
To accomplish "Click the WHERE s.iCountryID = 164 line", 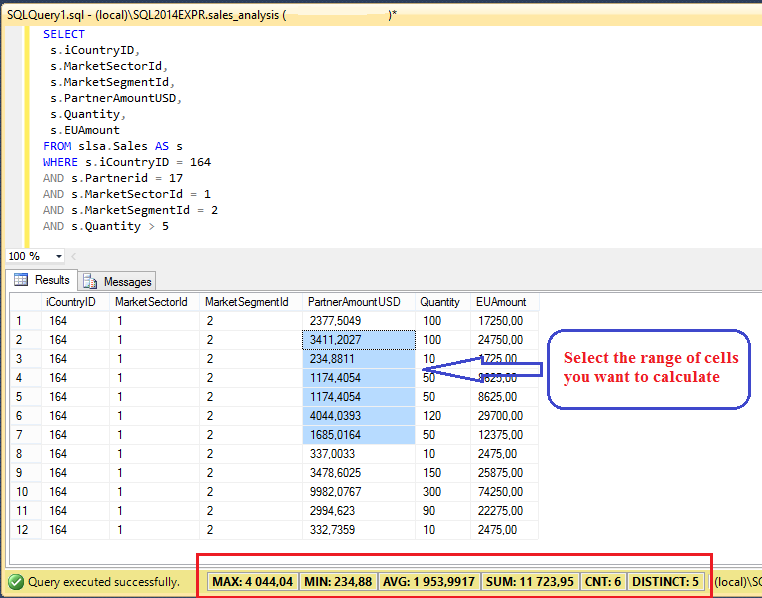I will (127, 162).
